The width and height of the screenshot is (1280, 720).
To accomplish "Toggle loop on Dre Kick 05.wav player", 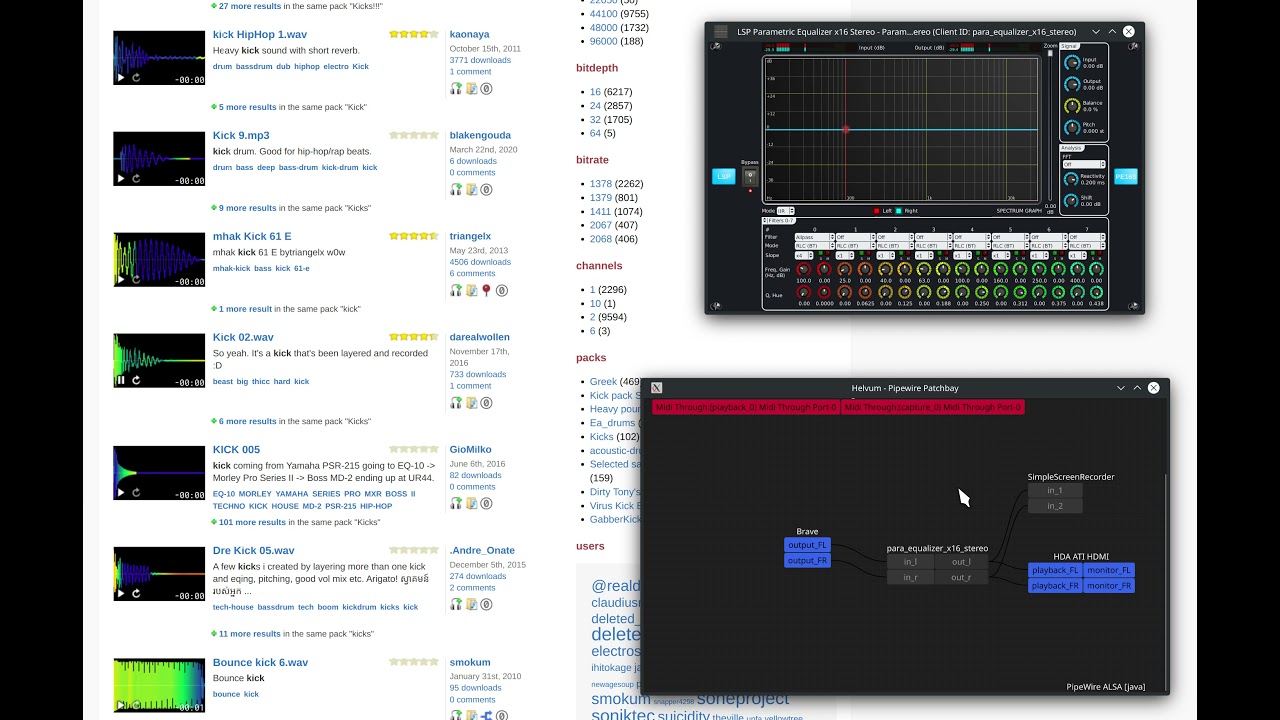I will tap(136, 594).
